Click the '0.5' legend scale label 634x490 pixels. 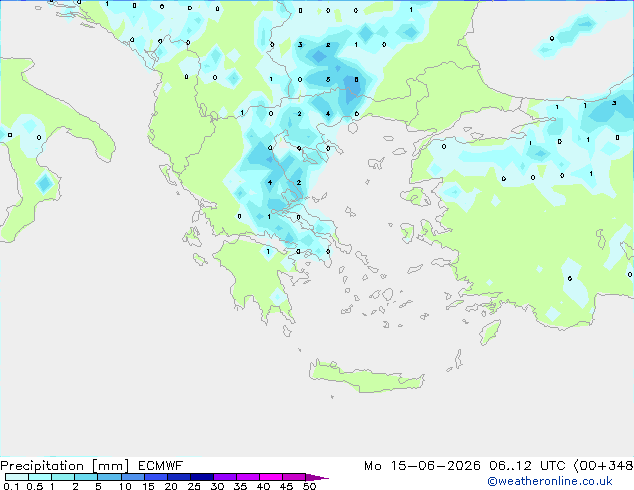pyautogui.click(x=35, y=486)
